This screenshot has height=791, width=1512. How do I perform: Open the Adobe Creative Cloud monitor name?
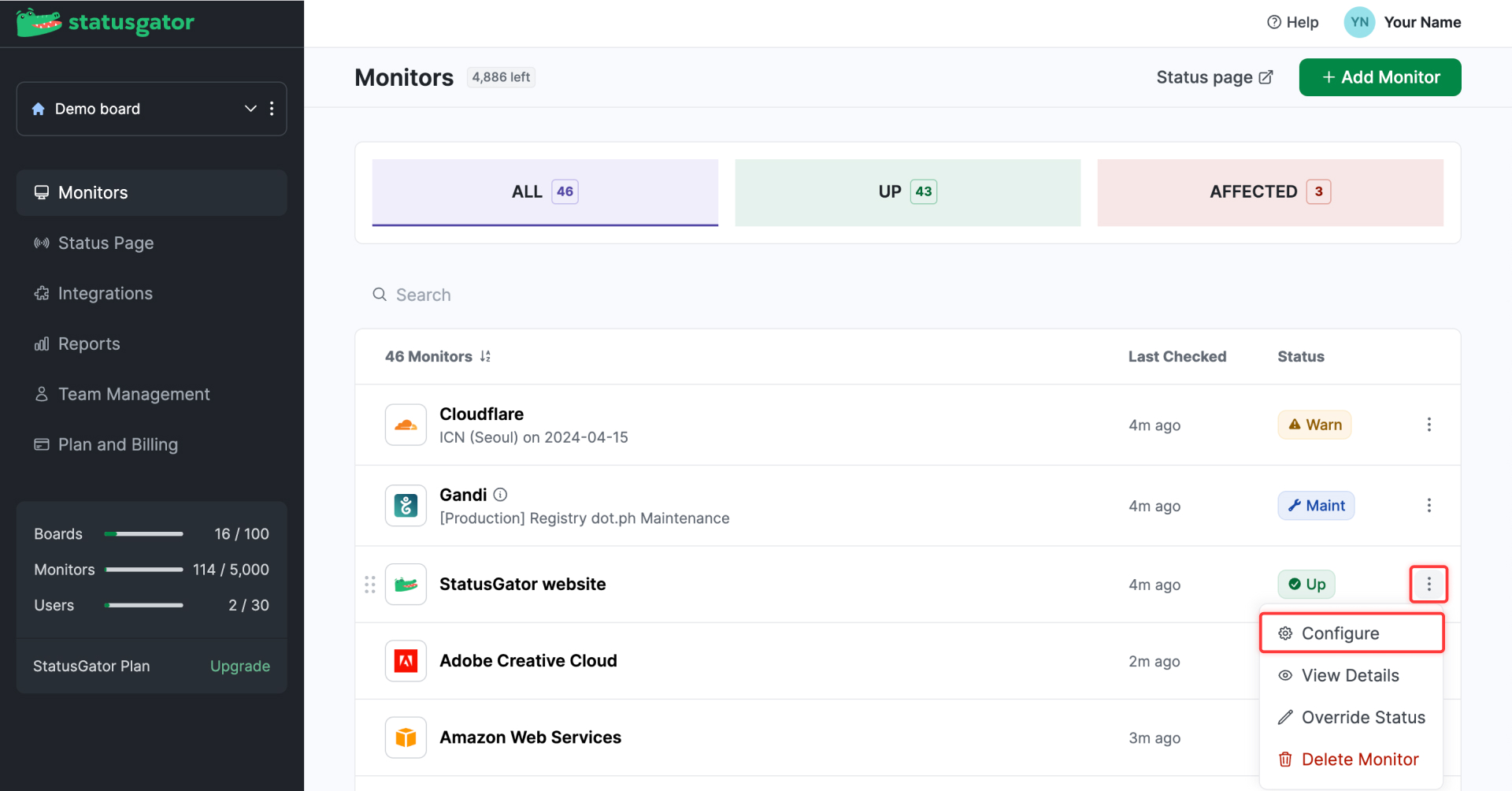(528, 661)
